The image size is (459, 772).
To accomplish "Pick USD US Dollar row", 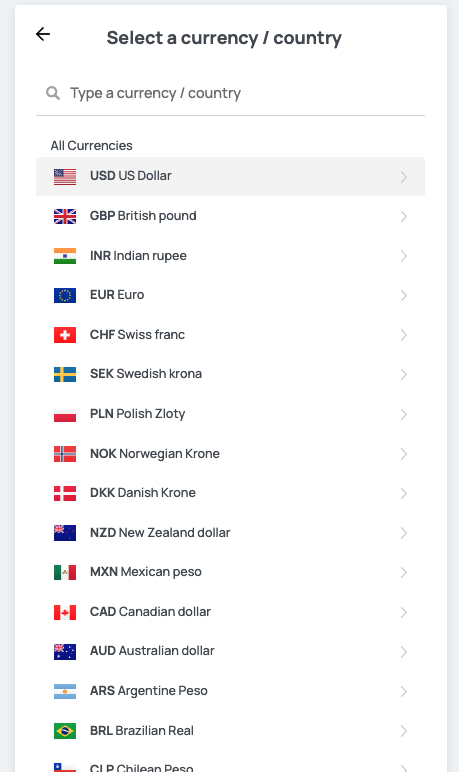I will (x=230, y=176).
